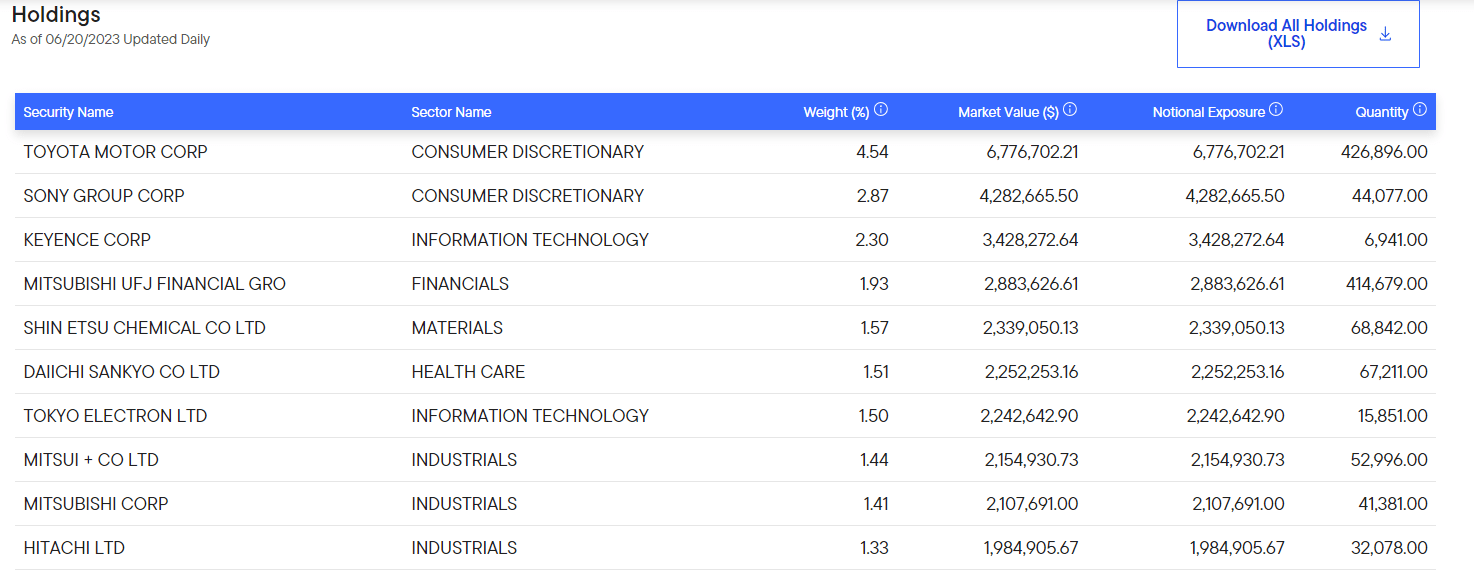Click the Holdings section heading

pos(56,15)
